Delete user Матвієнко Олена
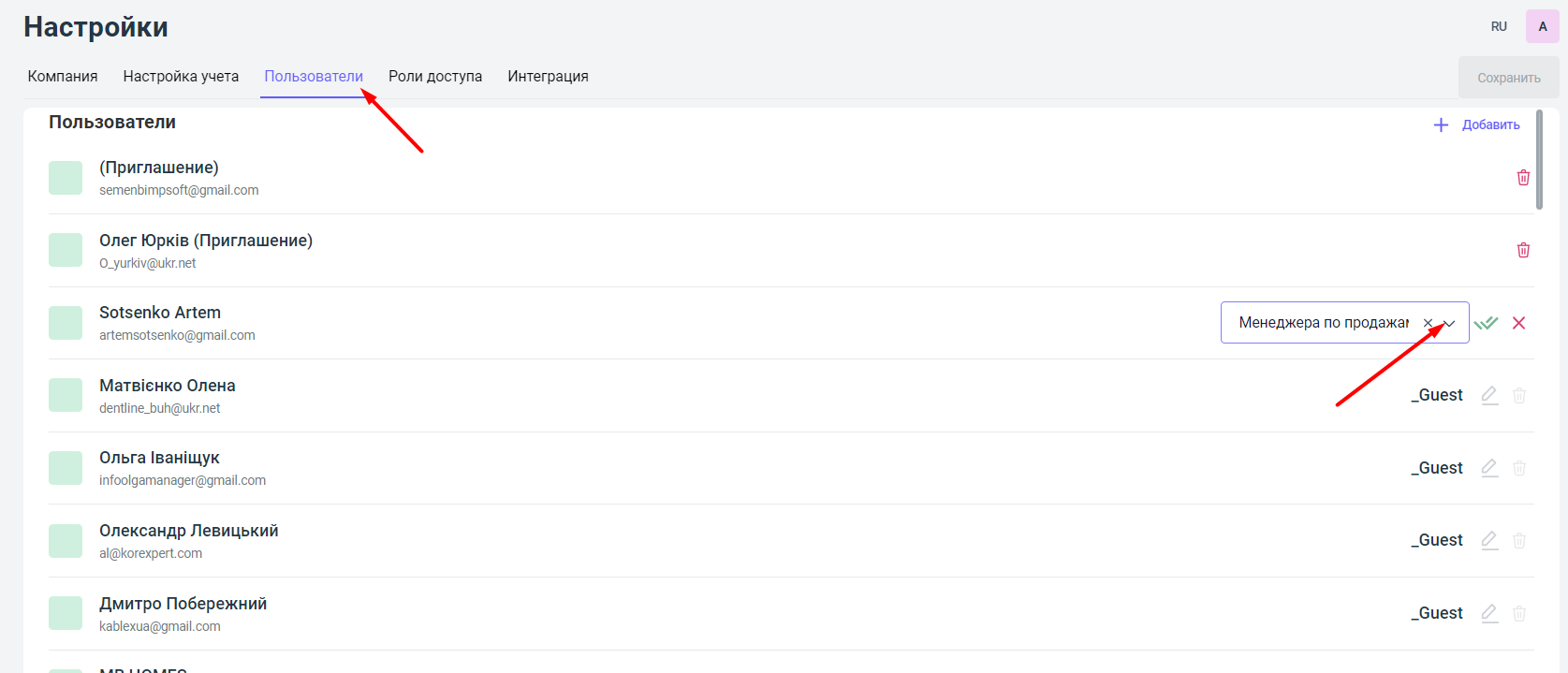Viewport: 1568px width, 673px height. tap(1519, 395)
